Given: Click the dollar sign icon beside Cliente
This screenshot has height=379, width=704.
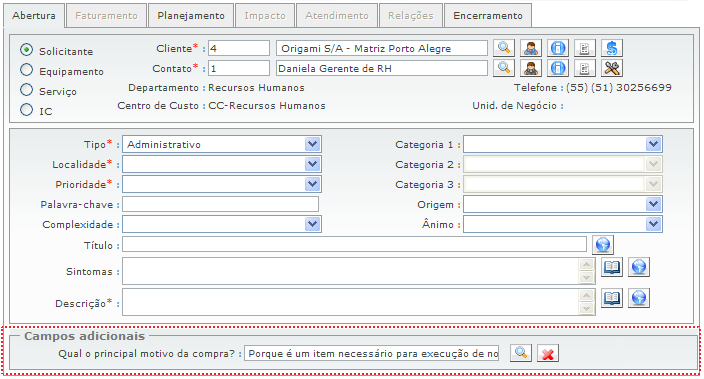Looking at the screenshot, I should pos(612,48).
